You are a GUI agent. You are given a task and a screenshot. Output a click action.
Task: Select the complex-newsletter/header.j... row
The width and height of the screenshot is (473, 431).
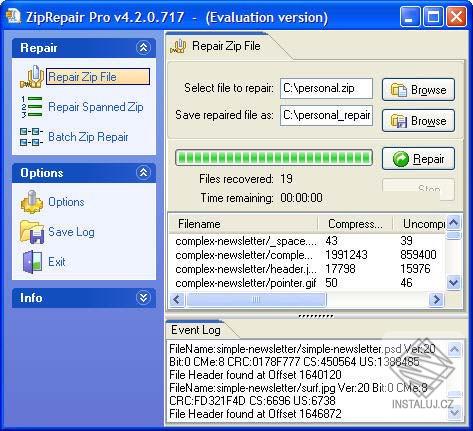pyautogui.click(x=307, y=269)
